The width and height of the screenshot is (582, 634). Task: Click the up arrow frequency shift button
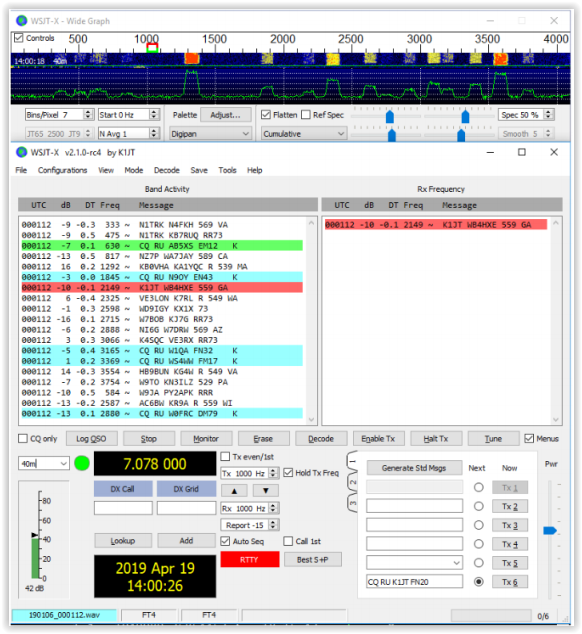235,491
